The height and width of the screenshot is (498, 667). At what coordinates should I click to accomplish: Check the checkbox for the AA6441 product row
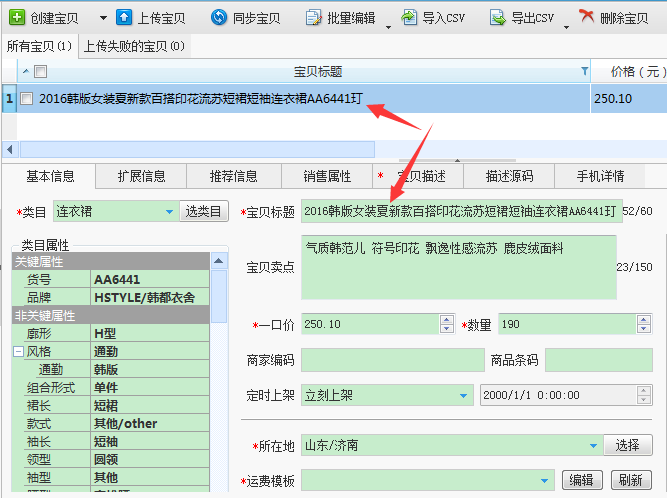pyautogui.click(x=27, y=99)
